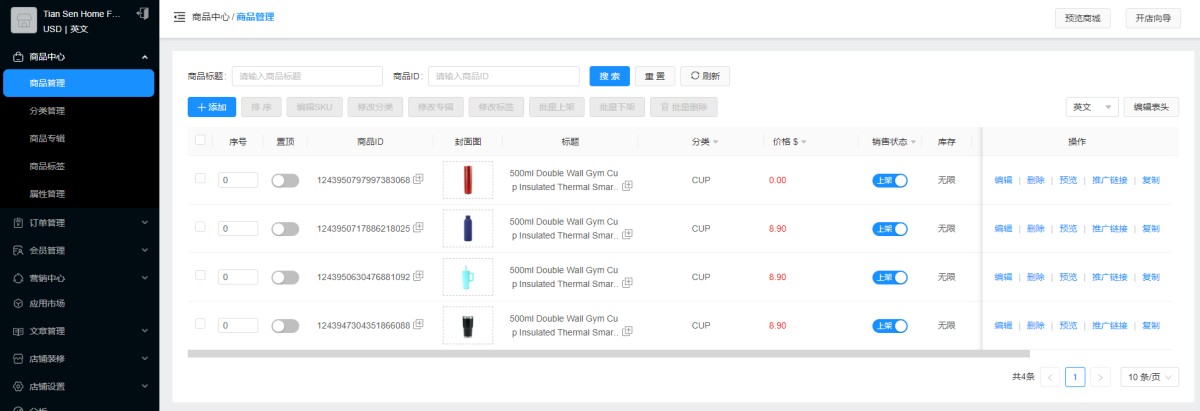Image resolution: width=1200 pixels, height=411 pixels.
Task: Click the 商品标题 search input field
Action: [307, 76]
